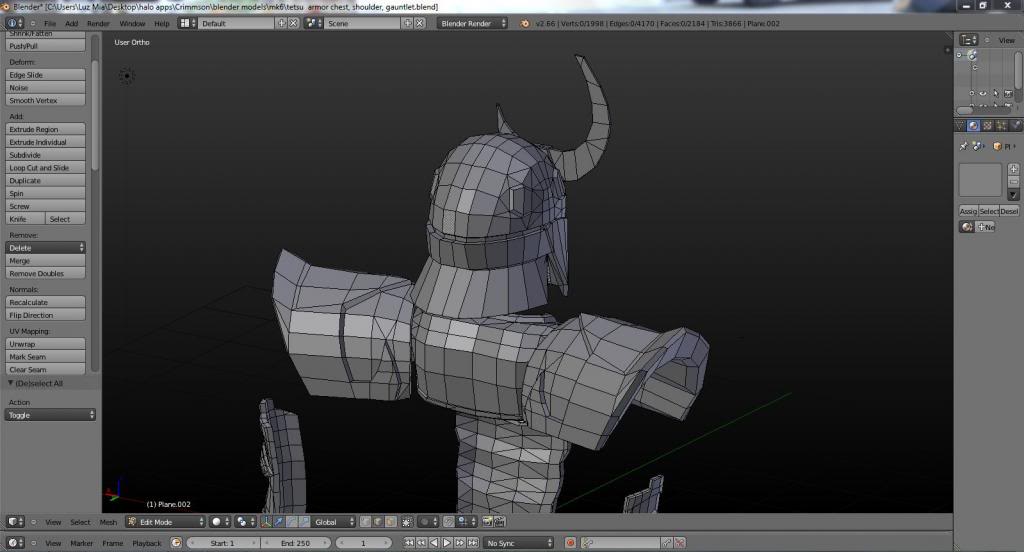Select the Material properties tab icon
The width and height of the screenshot is (1024, 552).
tap(973, 126)
